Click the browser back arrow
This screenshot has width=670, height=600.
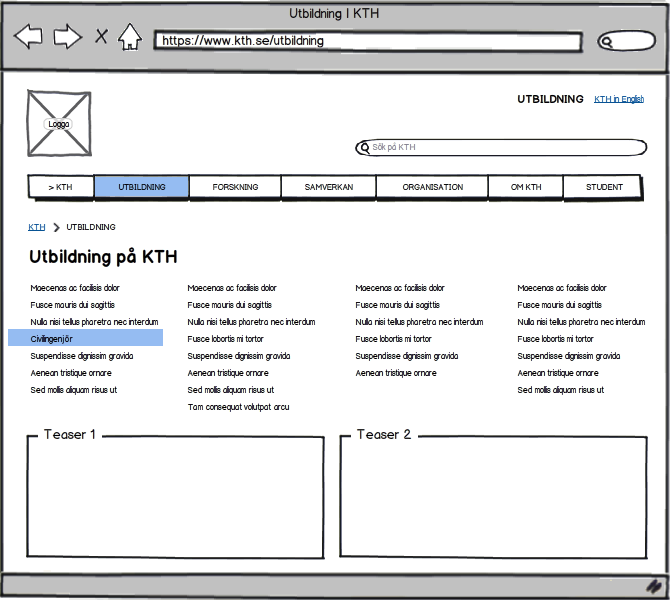tap(28, 36)
